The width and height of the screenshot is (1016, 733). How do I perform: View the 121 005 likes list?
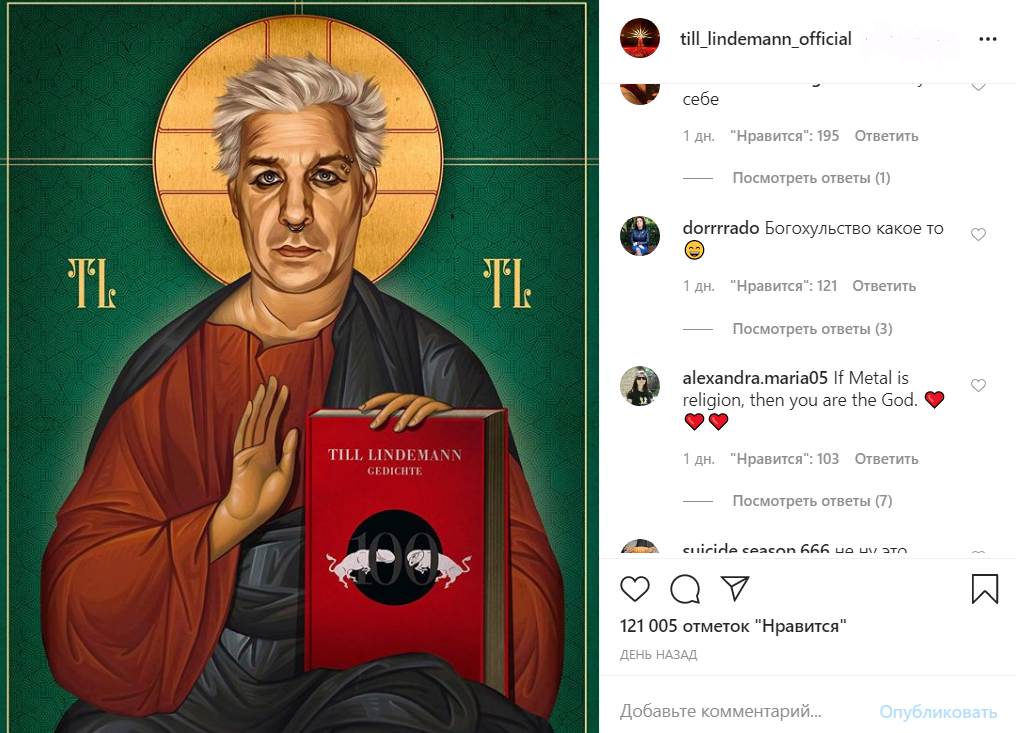(x=733, y=625)
